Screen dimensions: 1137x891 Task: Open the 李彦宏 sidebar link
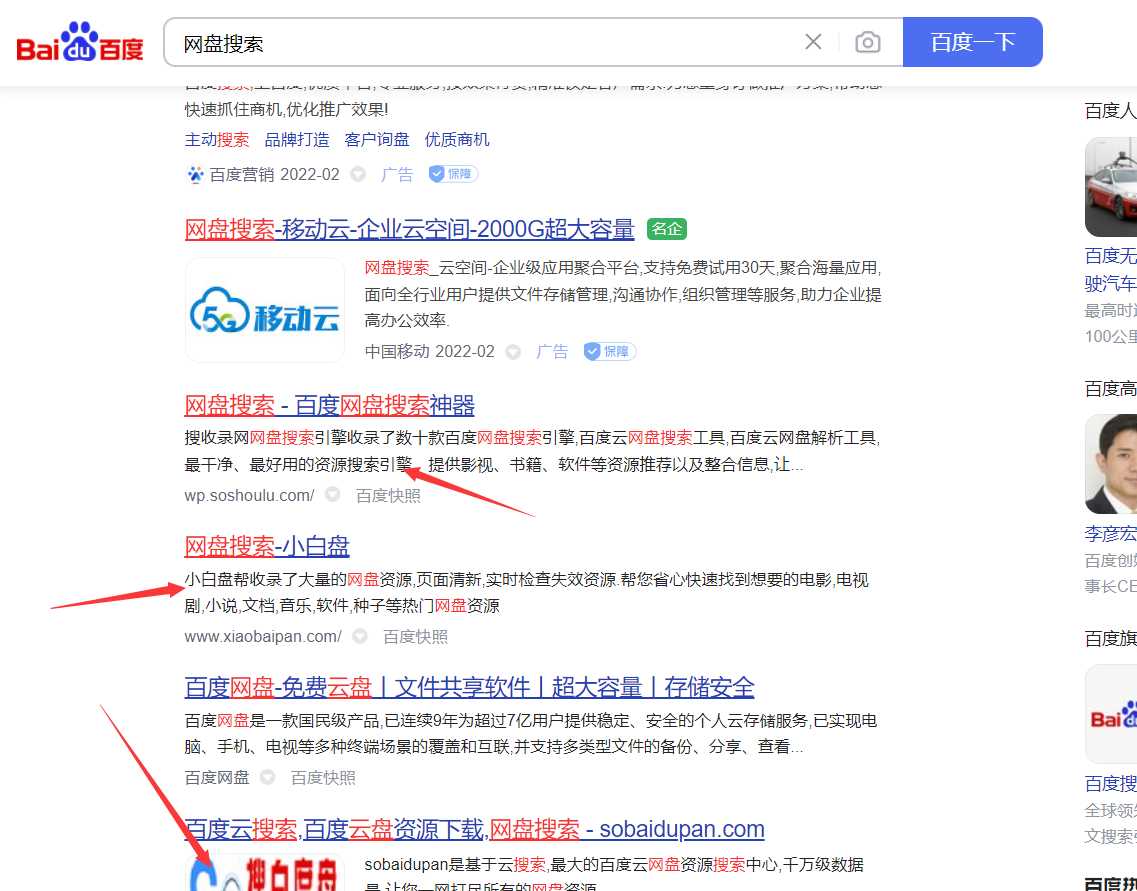click(1110, 534)
